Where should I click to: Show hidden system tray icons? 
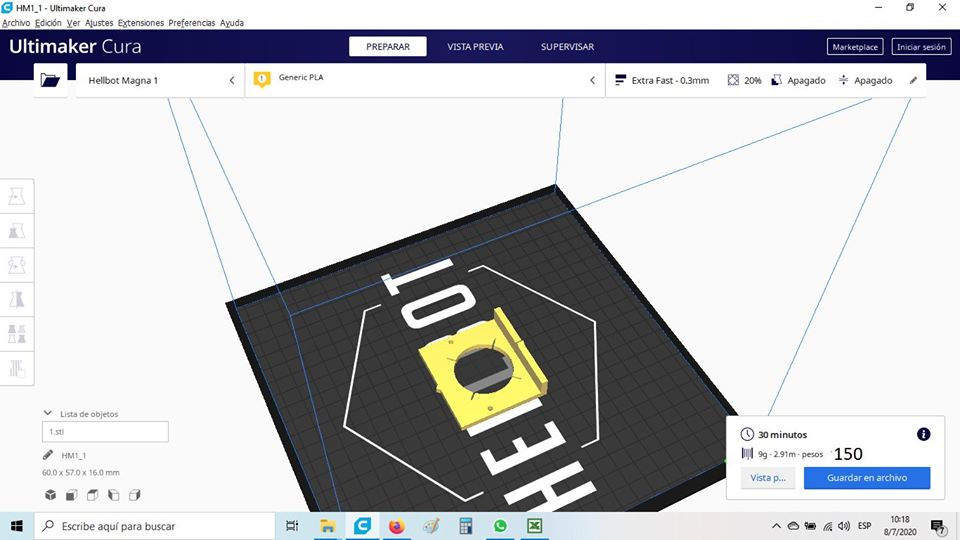pos(776,526)
